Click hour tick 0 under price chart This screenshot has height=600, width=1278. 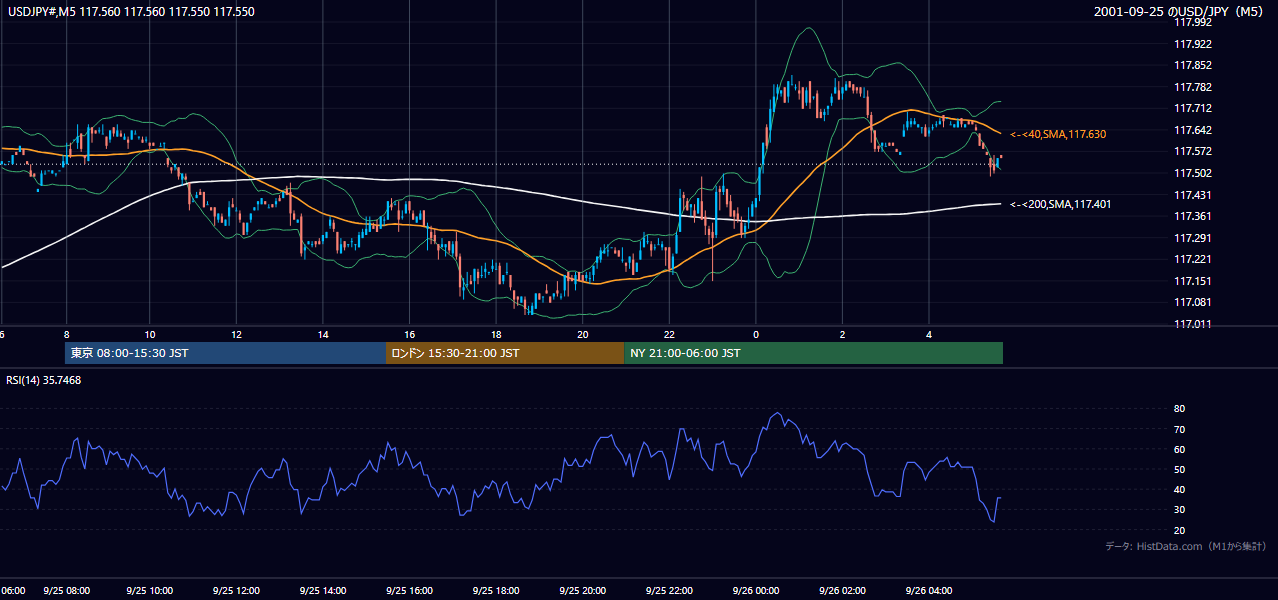pos(756,334)
